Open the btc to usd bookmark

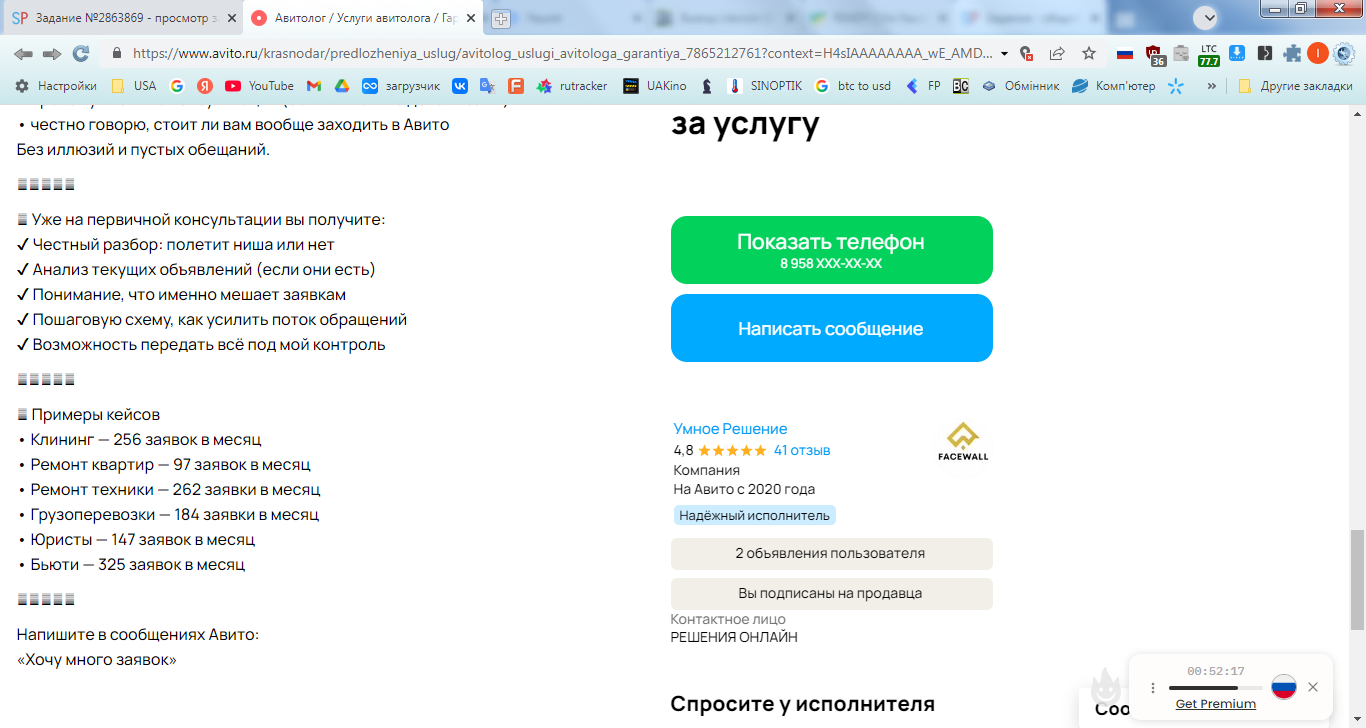[x=853, y=86]
